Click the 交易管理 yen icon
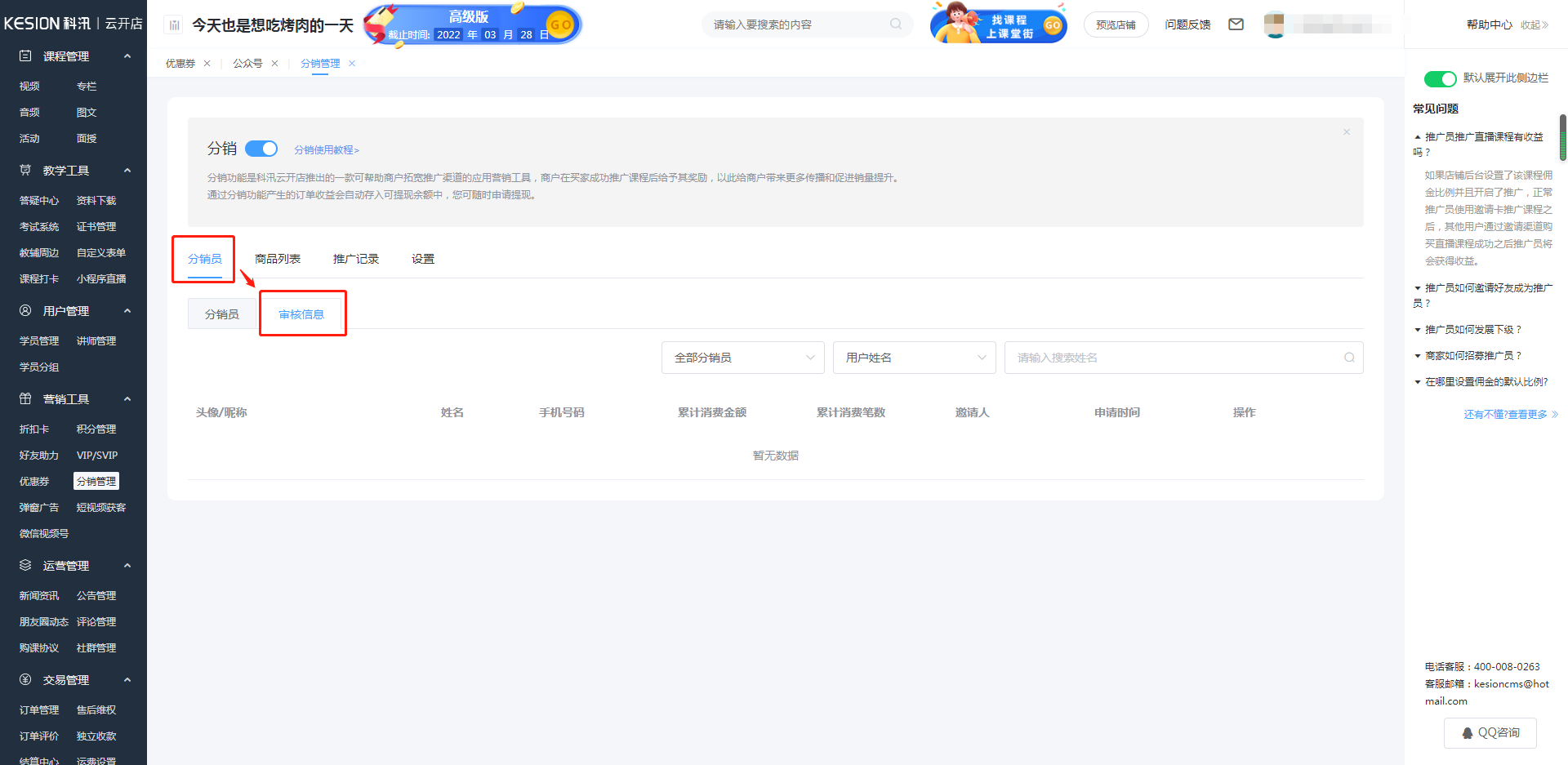The height and width of the screenshot is (765, 1568). point(25,680)
